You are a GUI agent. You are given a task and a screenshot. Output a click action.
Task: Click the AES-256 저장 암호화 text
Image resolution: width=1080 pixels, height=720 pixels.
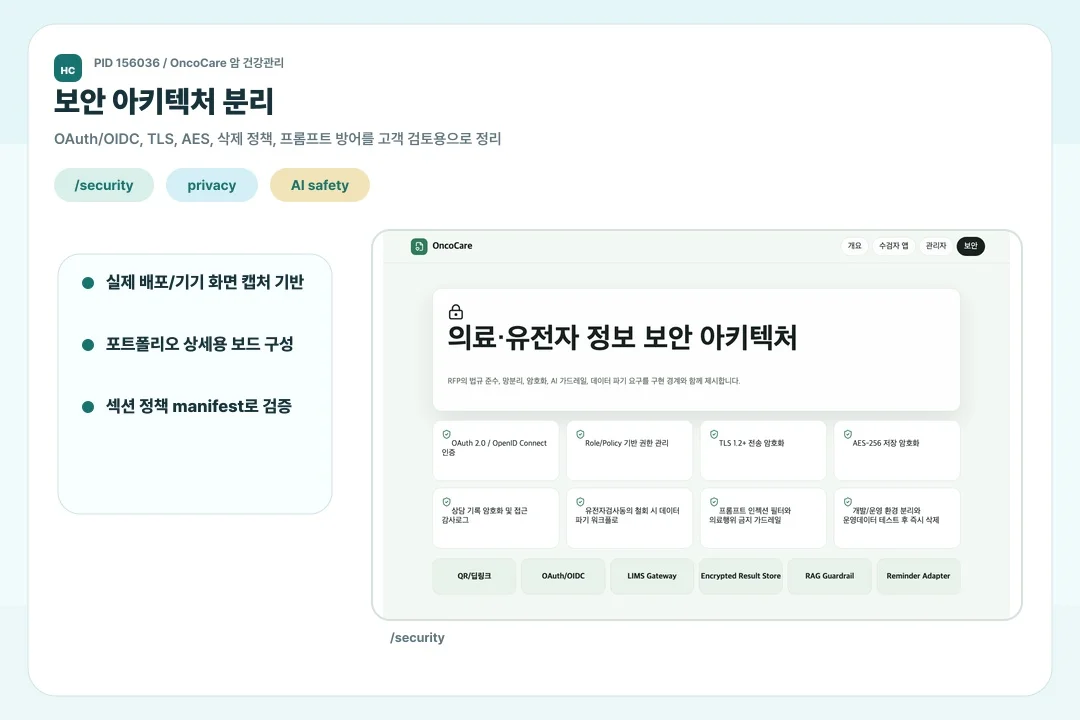click(x=886, y=443)
